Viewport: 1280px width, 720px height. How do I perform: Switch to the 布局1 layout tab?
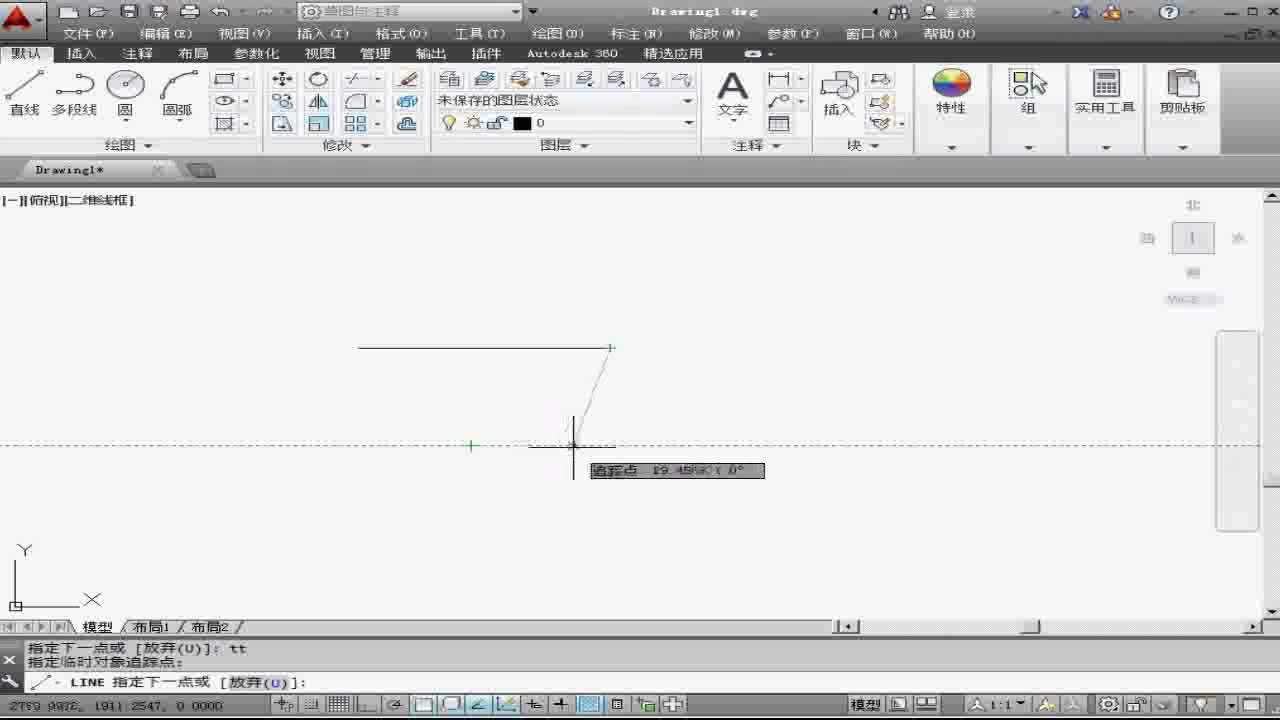coord(148,627)
